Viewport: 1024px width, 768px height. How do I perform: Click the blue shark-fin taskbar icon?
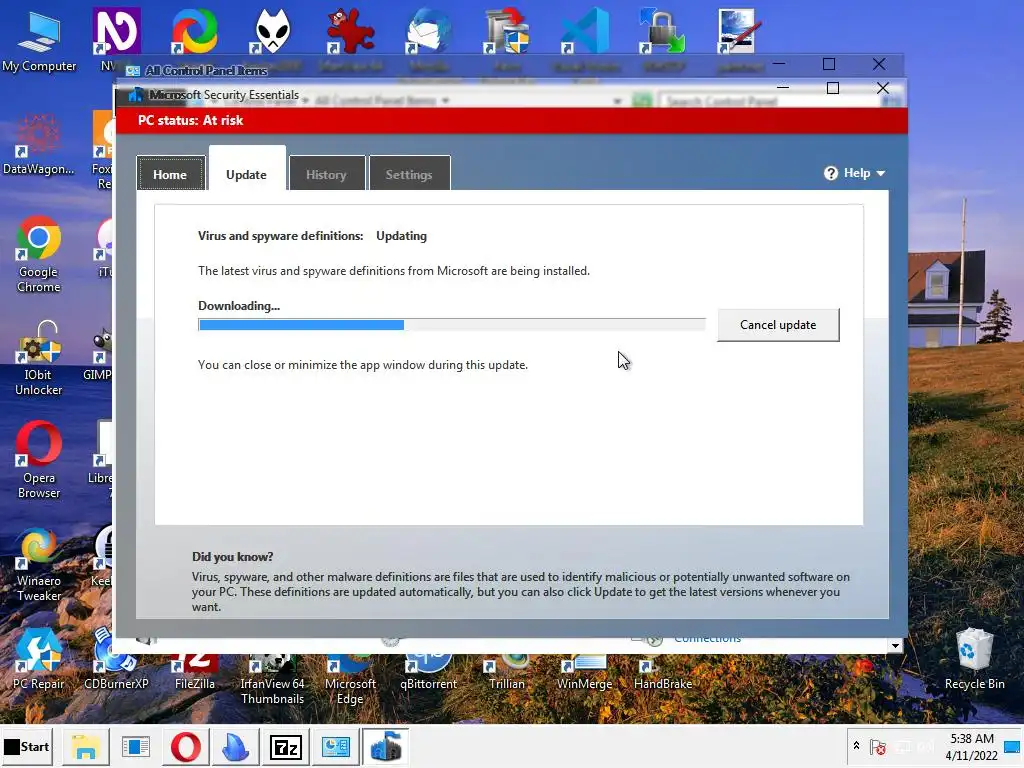point(236,746)
